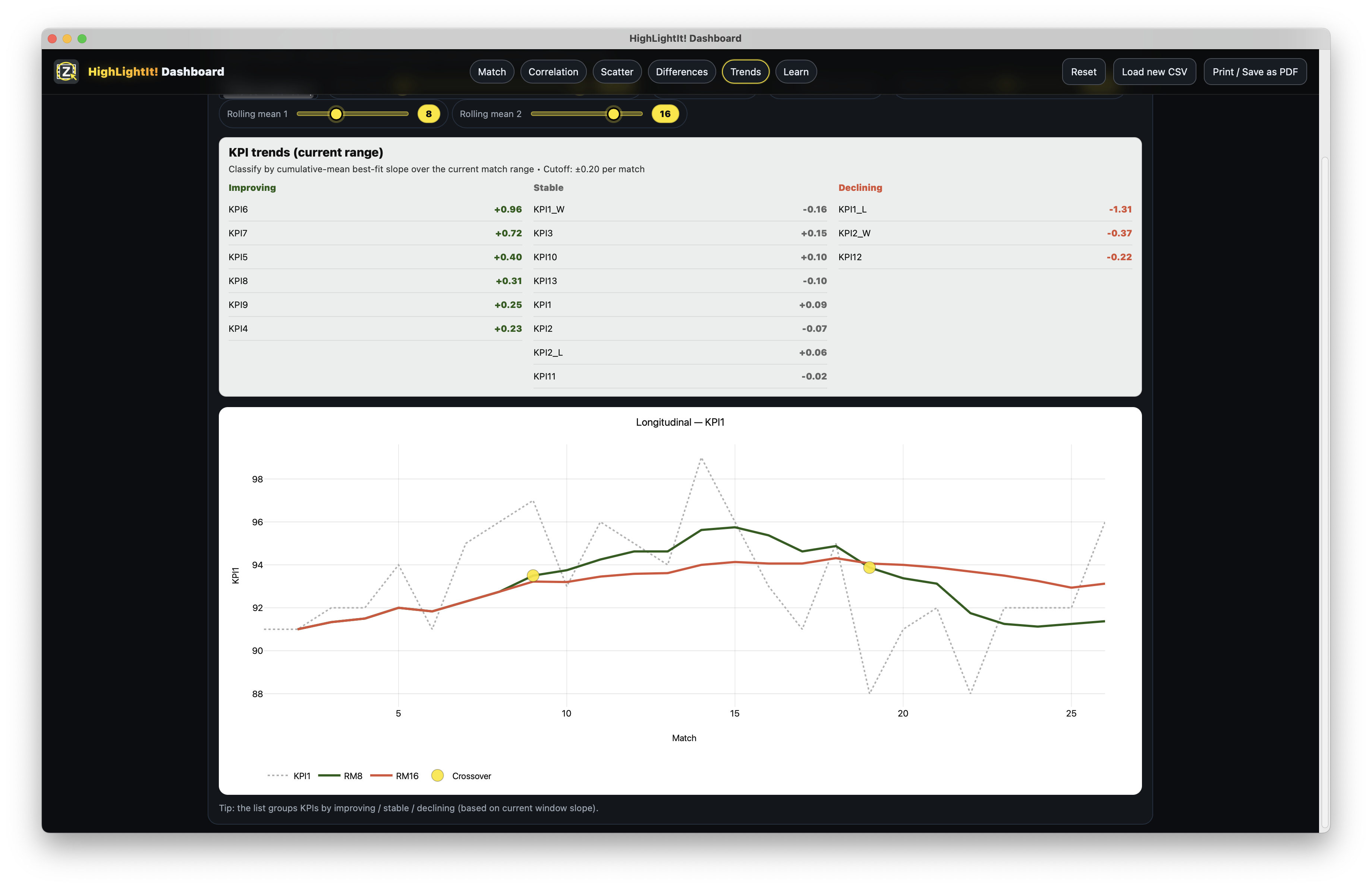Click the HighLightIt! Z logo icon
1372x888 pixels.
(x=66, y=72)
